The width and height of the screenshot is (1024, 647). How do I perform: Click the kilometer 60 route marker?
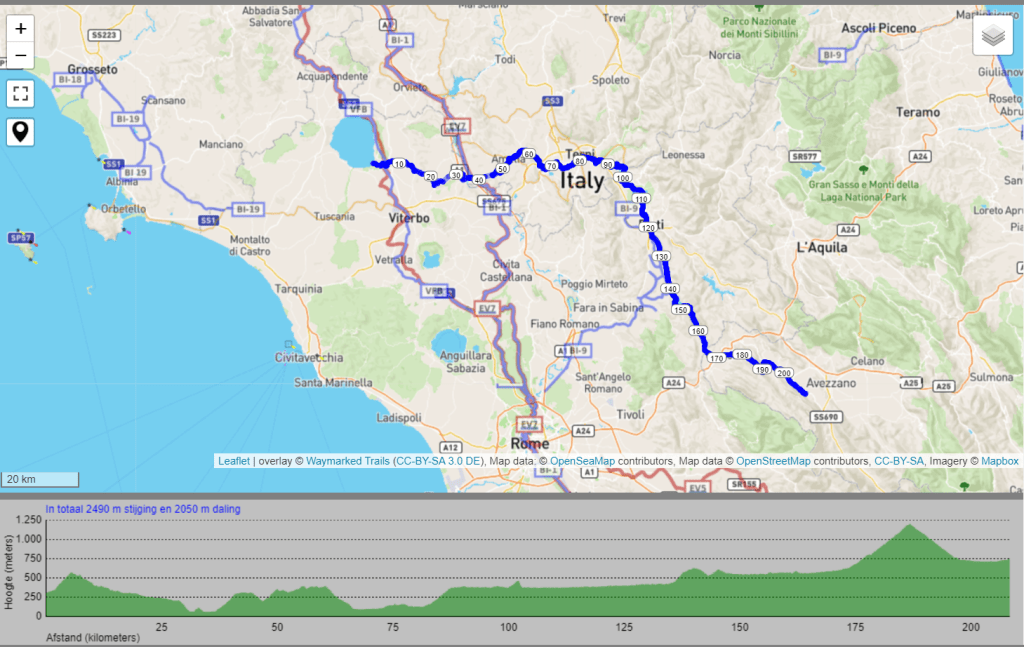click(529, 156)
